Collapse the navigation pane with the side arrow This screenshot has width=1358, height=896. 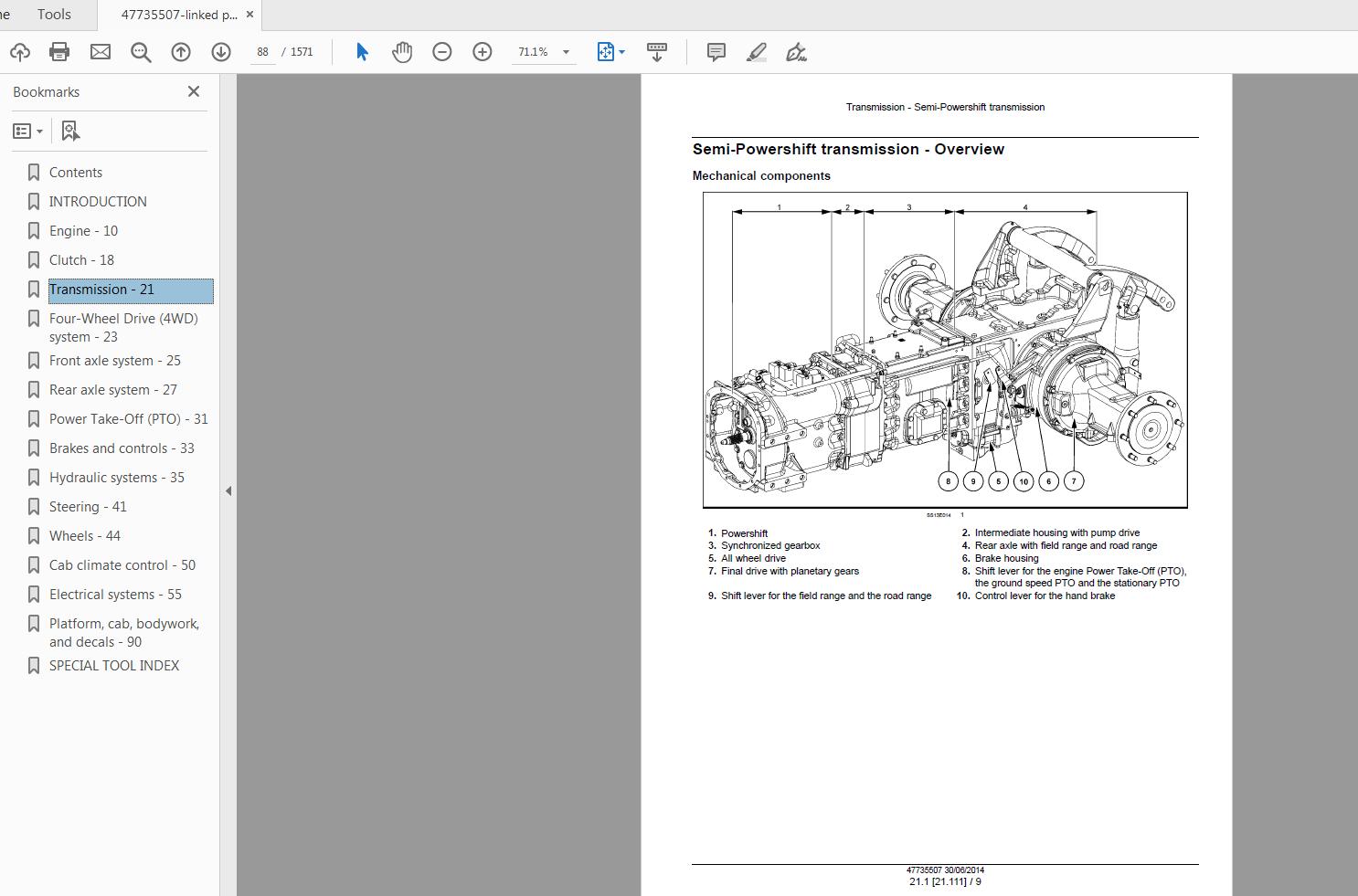pyautogui.click(x=228, y=490)
